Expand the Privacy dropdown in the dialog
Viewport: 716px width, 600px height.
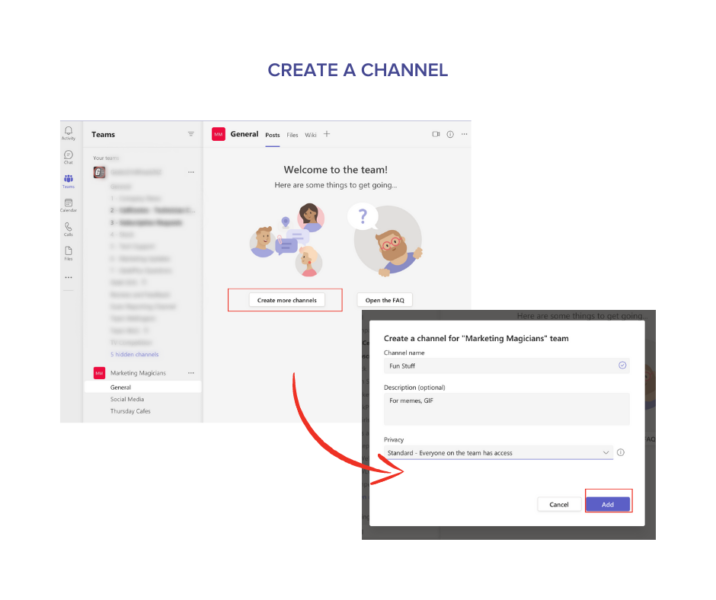point(498,453)
